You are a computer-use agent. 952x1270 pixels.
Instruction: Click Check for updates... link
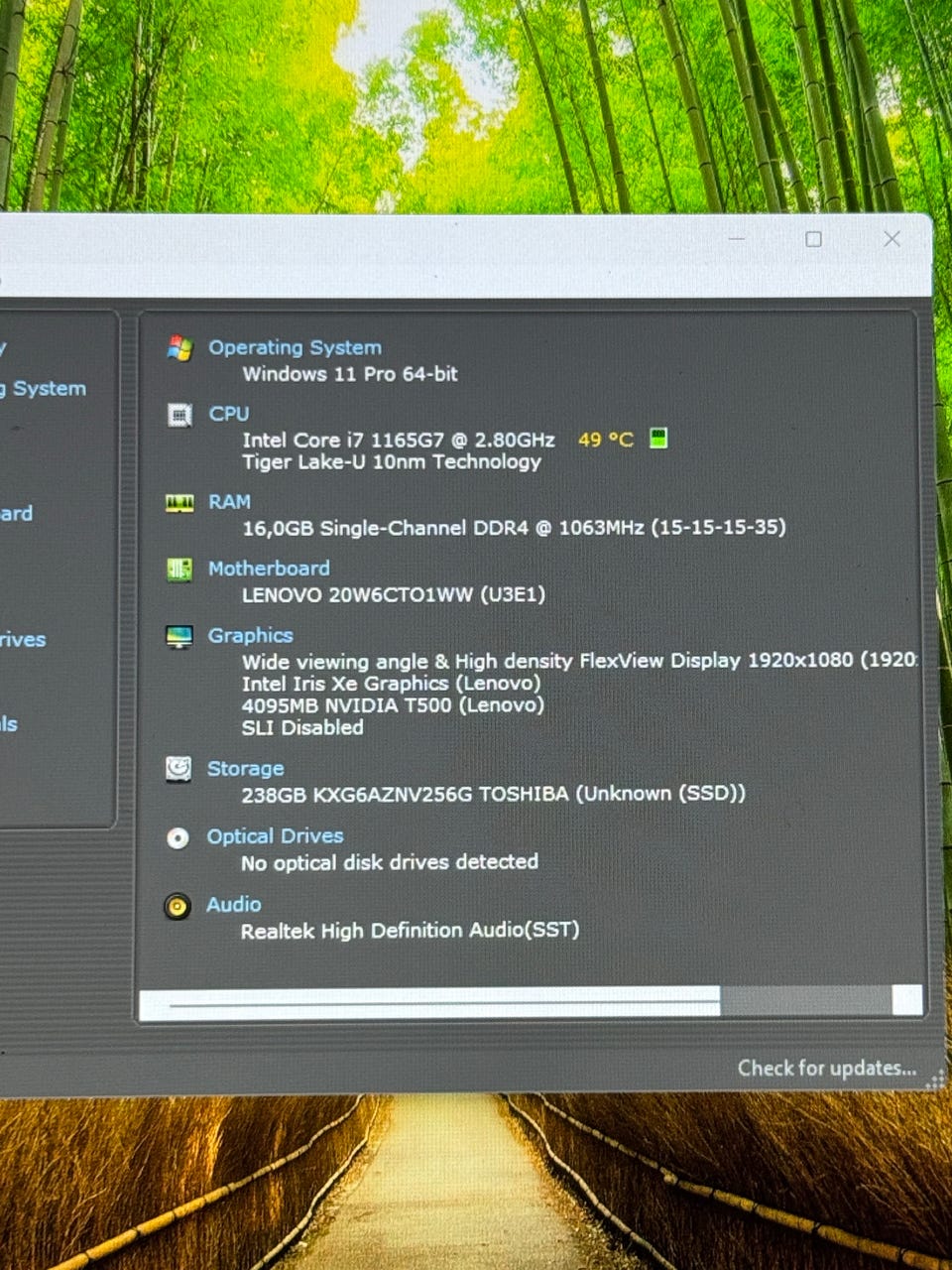(827, 1068)
